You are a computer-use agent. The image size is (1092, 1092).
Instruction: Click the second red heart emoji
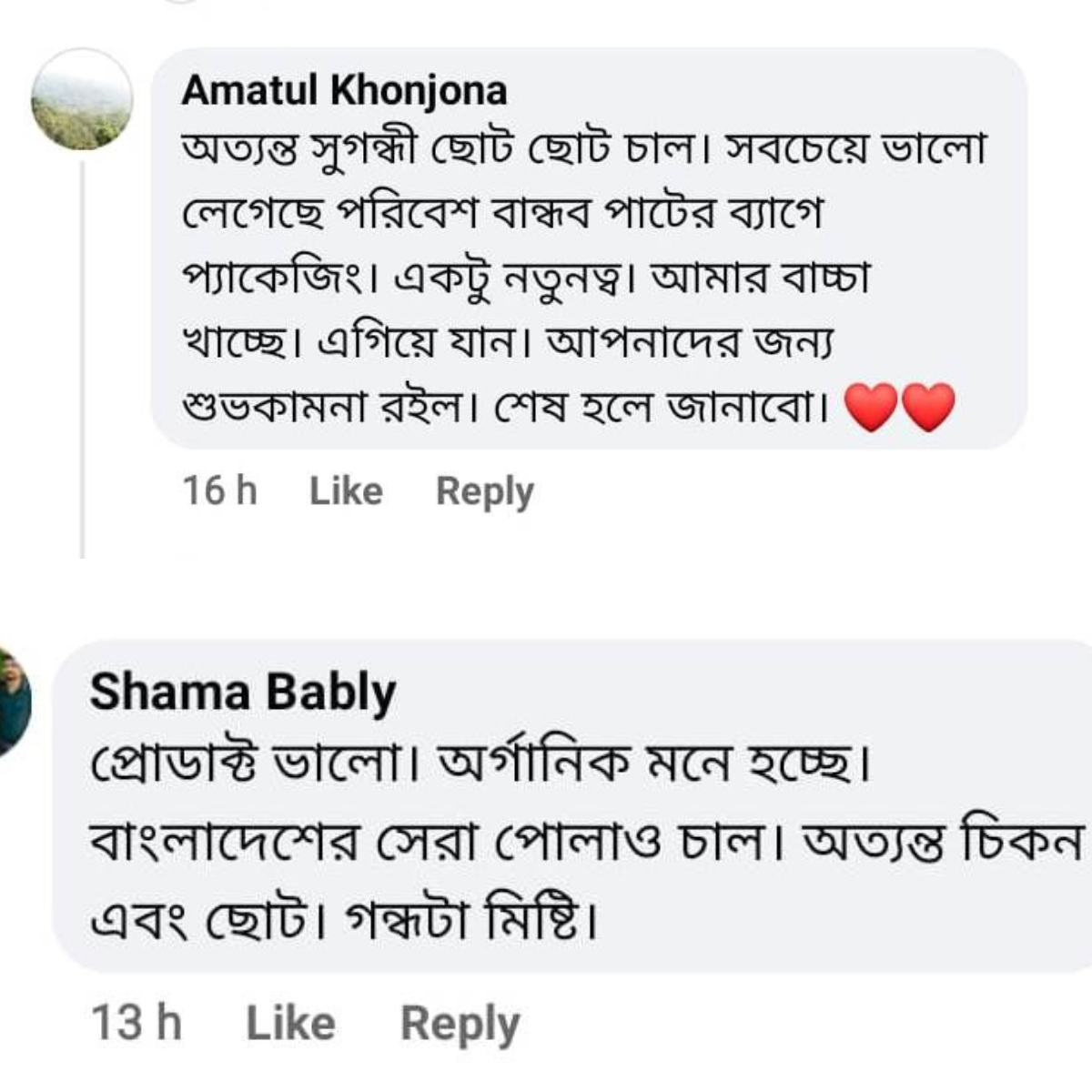tap(927, 407)
